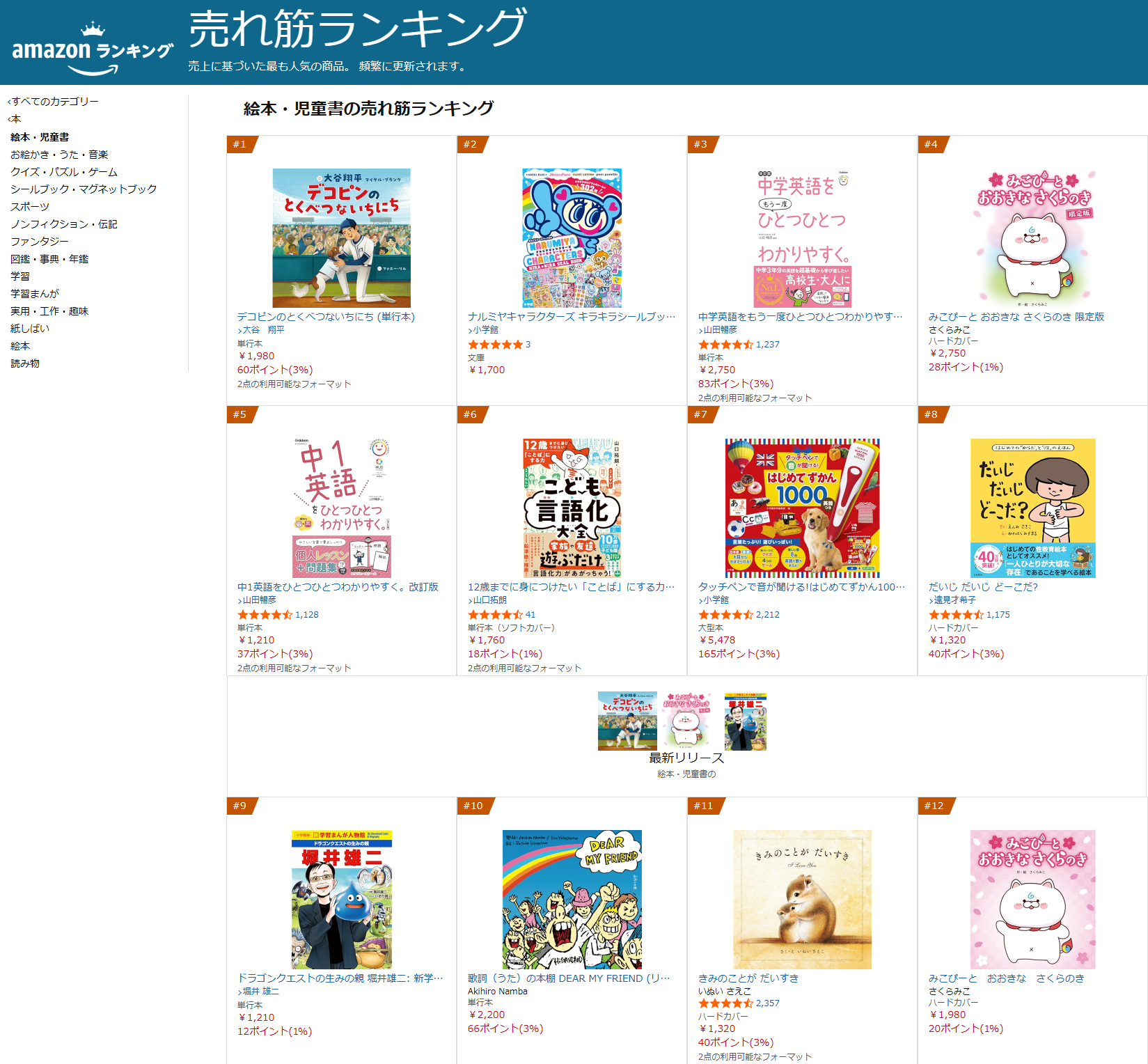1148x1064 pixels.
Task: Click star rating of こども言語化大全 book
Action: point(495,615)
